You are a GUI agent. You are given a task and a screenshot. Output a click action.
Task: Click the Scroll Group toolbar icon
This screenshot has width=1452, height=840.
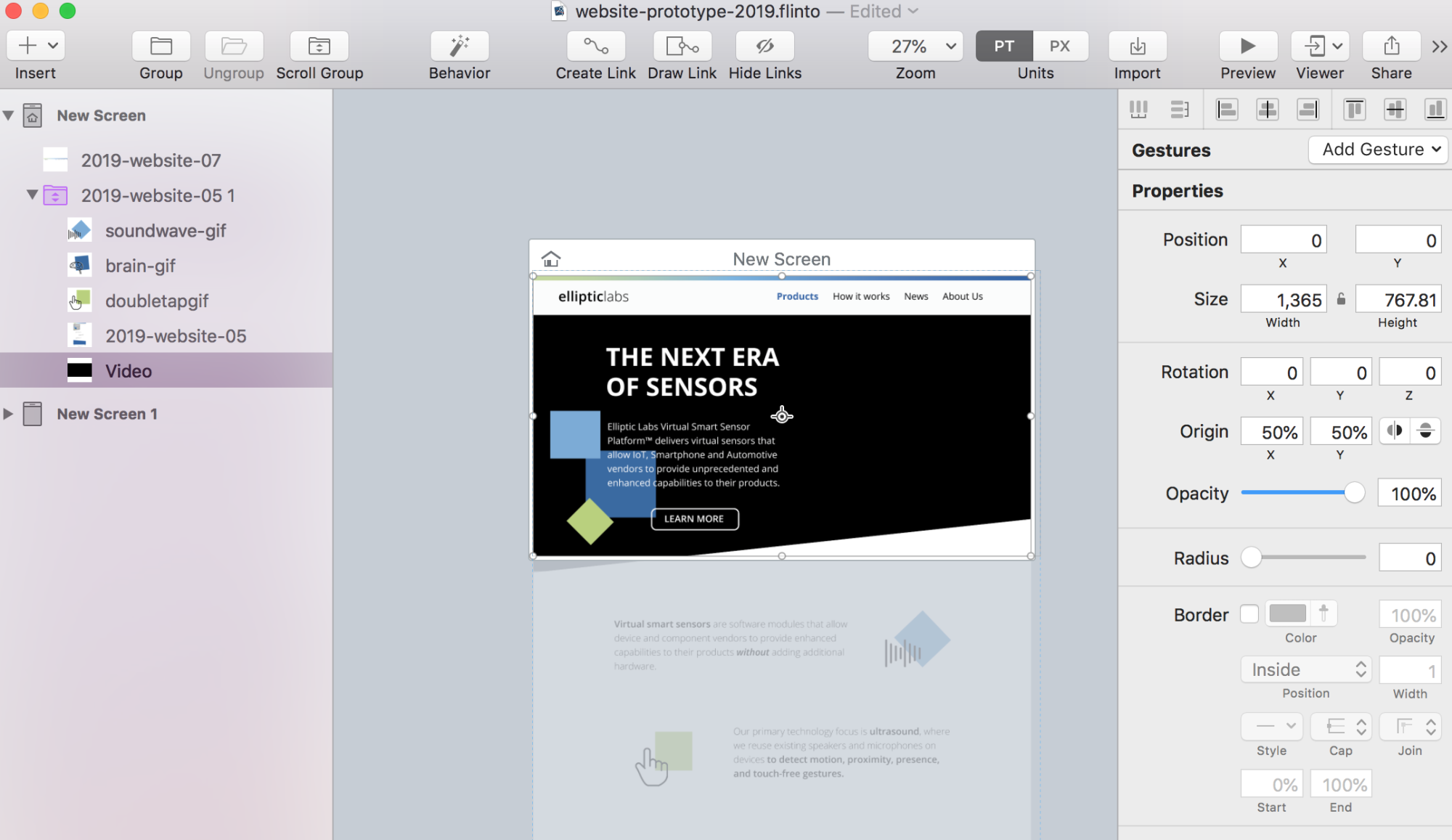pos(319,46)
